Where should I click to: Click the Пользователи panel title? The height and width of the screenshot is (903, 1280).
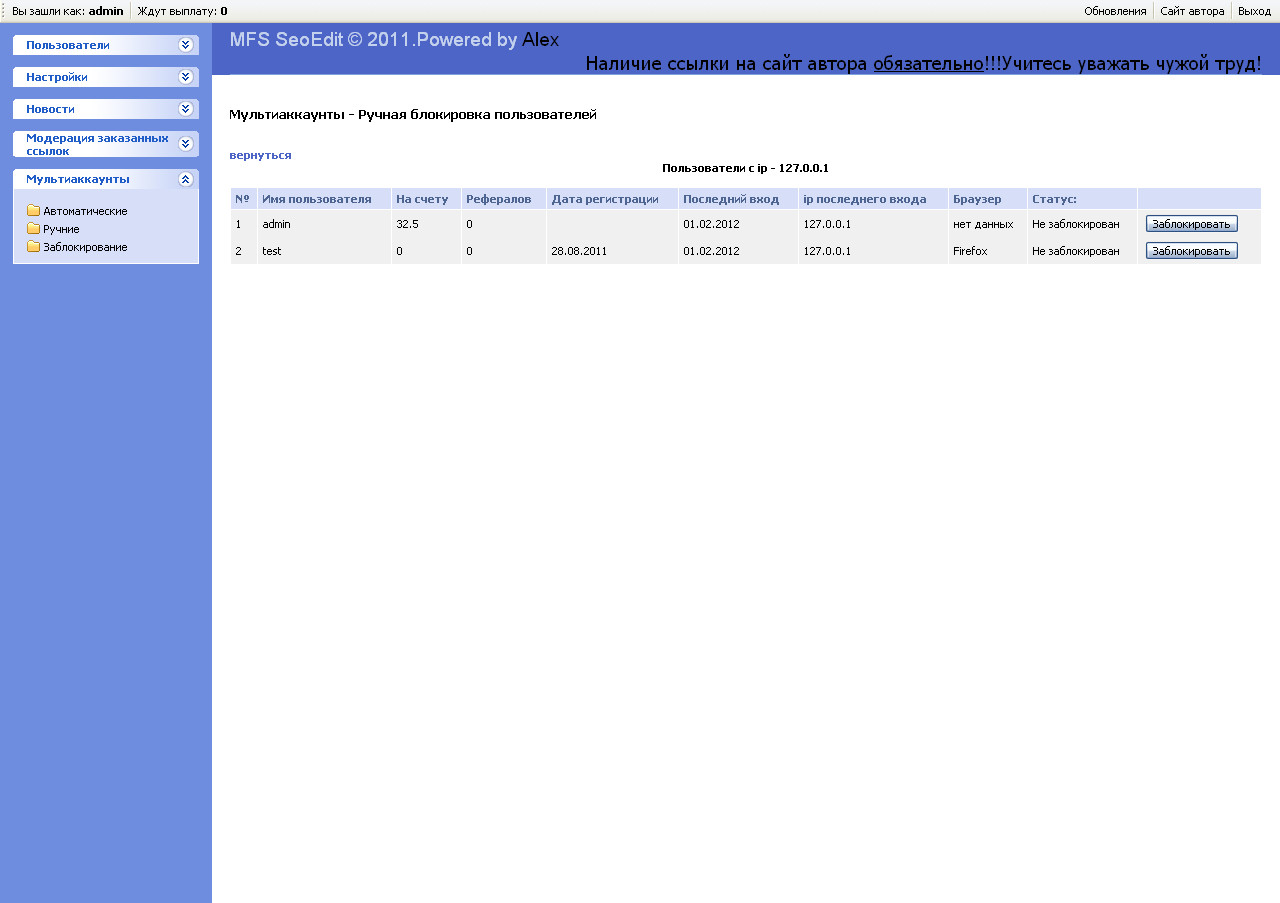click(x=67, y=45)
